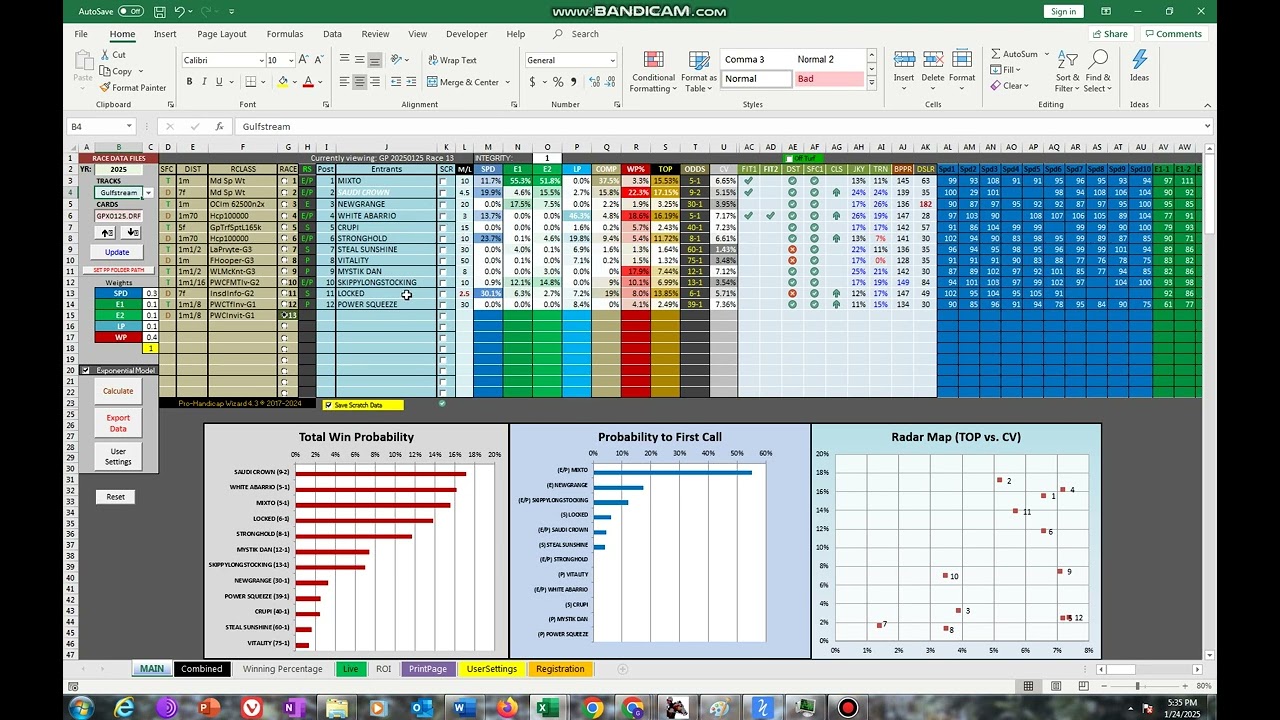Open the Formulas ribbon tab
Screen dimensions: 1280x720
(x=285, y=34)
